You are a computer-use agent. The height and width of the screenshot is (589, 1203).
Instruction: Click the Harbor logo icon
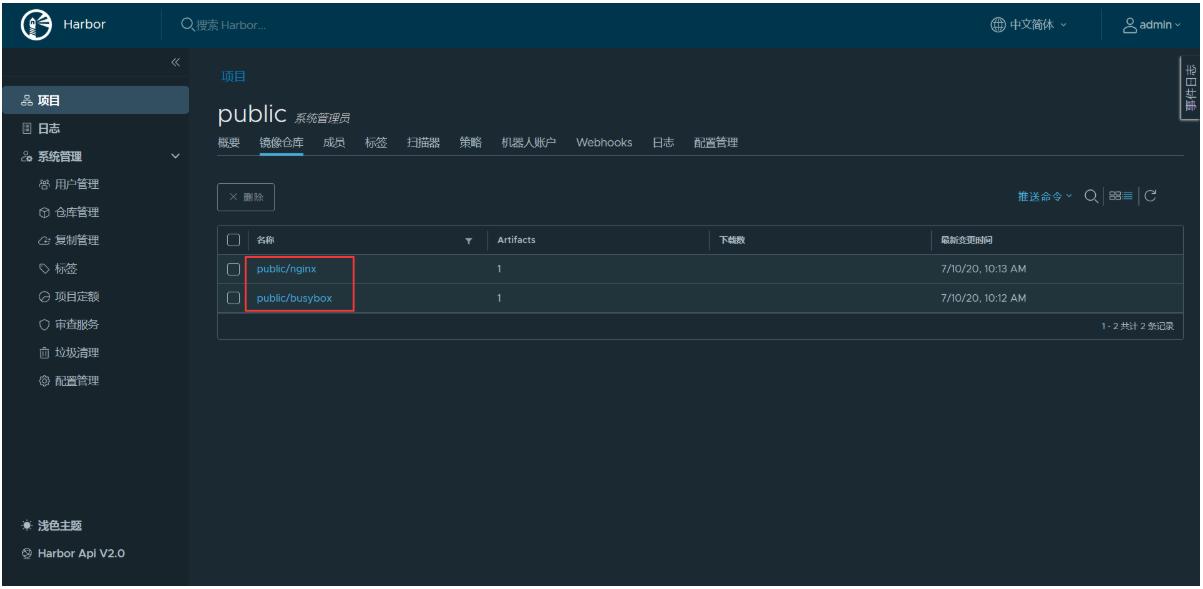pyautogui.click(x=36, y=25)
